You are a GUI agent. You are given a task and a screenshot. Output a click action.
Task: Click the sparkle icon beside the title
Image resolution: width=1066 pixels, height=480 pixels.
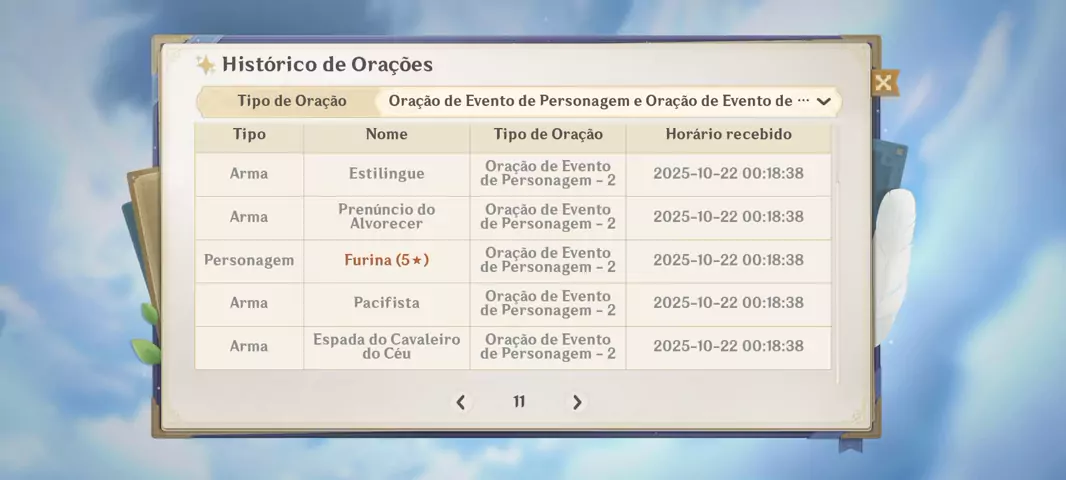pos(206,65)
